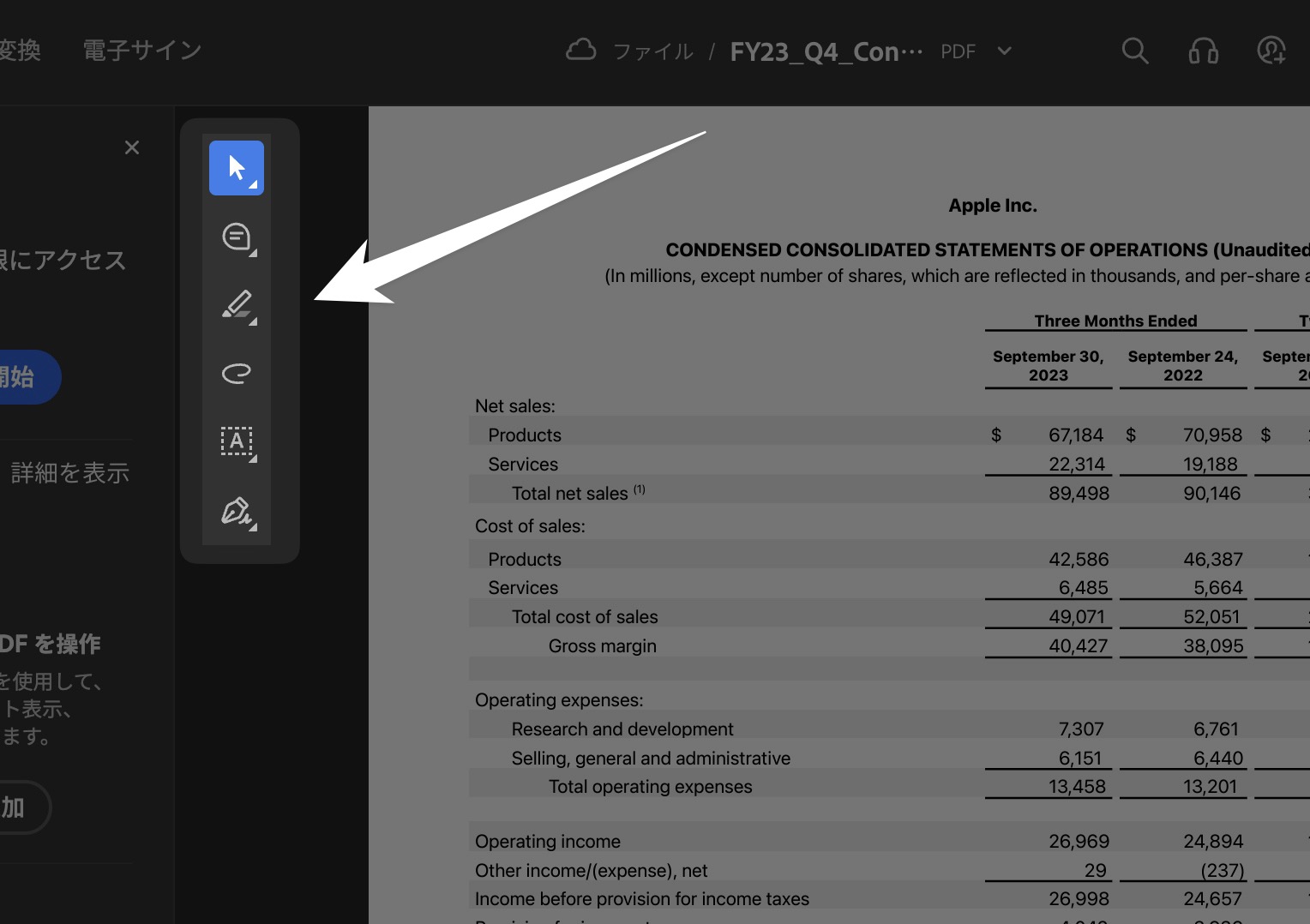Click 'Selling, general and administrative' label
Image resolution: width=1310 pixels, height=924 pixels.
tap(651, 759)
